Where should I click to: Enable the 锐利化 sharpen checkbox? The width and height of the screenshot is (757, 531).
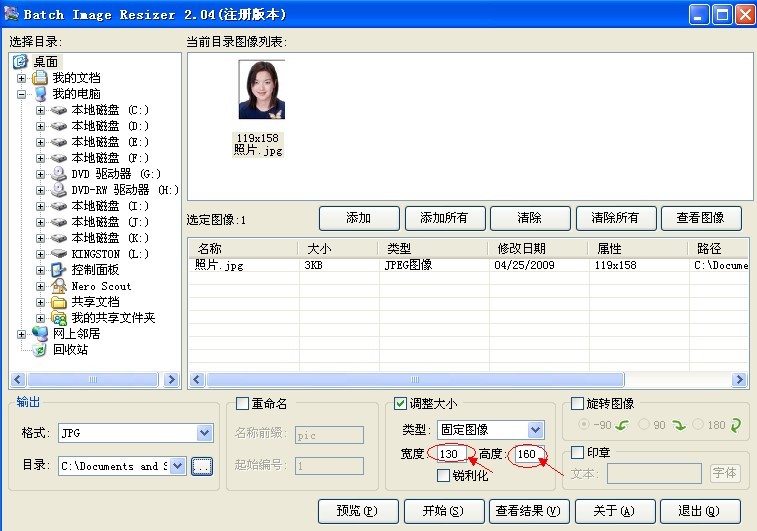(443, 476)
